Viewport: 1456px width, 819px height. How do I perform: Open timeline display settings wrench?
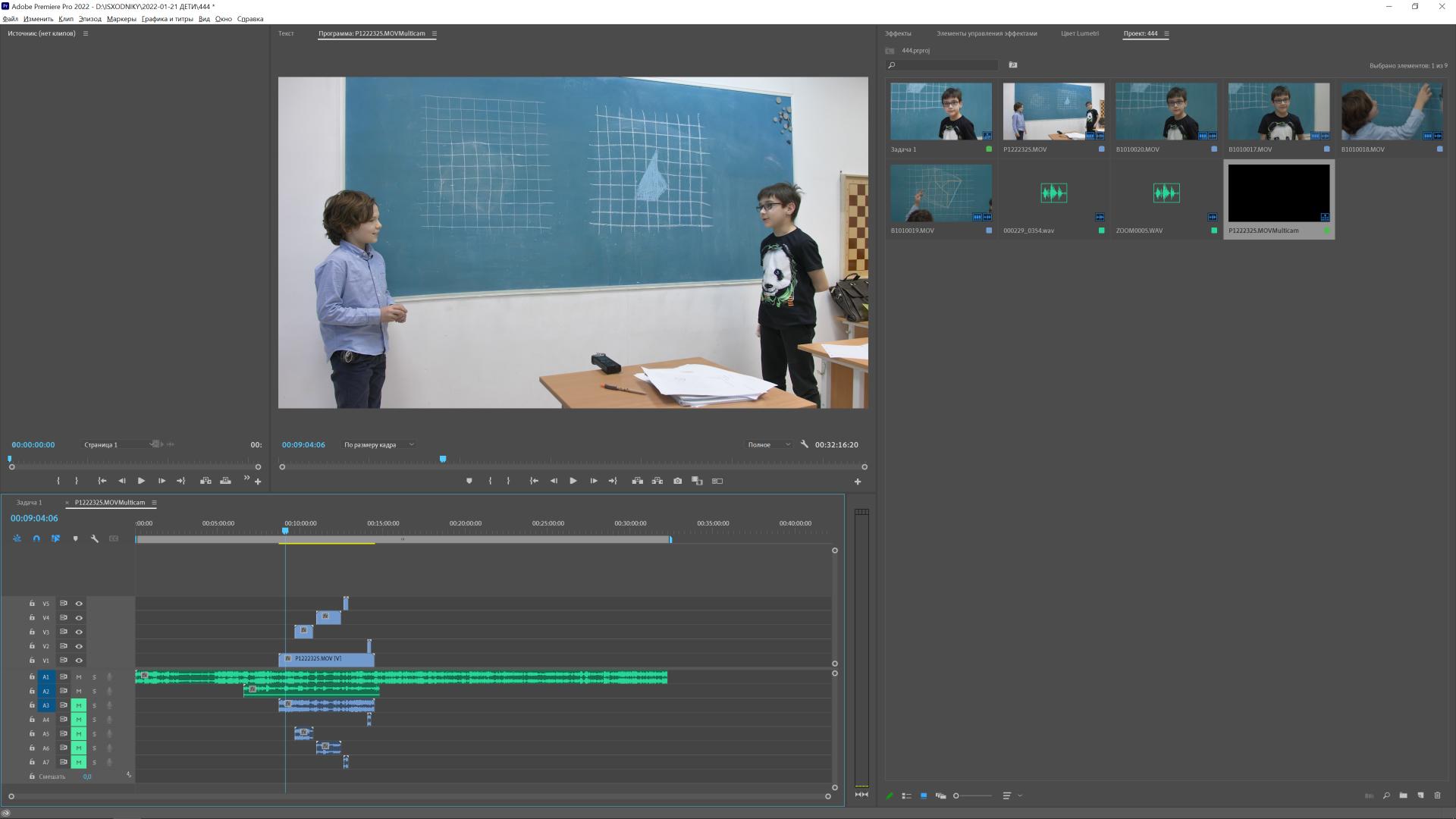pyautogui.click(x=94, y=538)
